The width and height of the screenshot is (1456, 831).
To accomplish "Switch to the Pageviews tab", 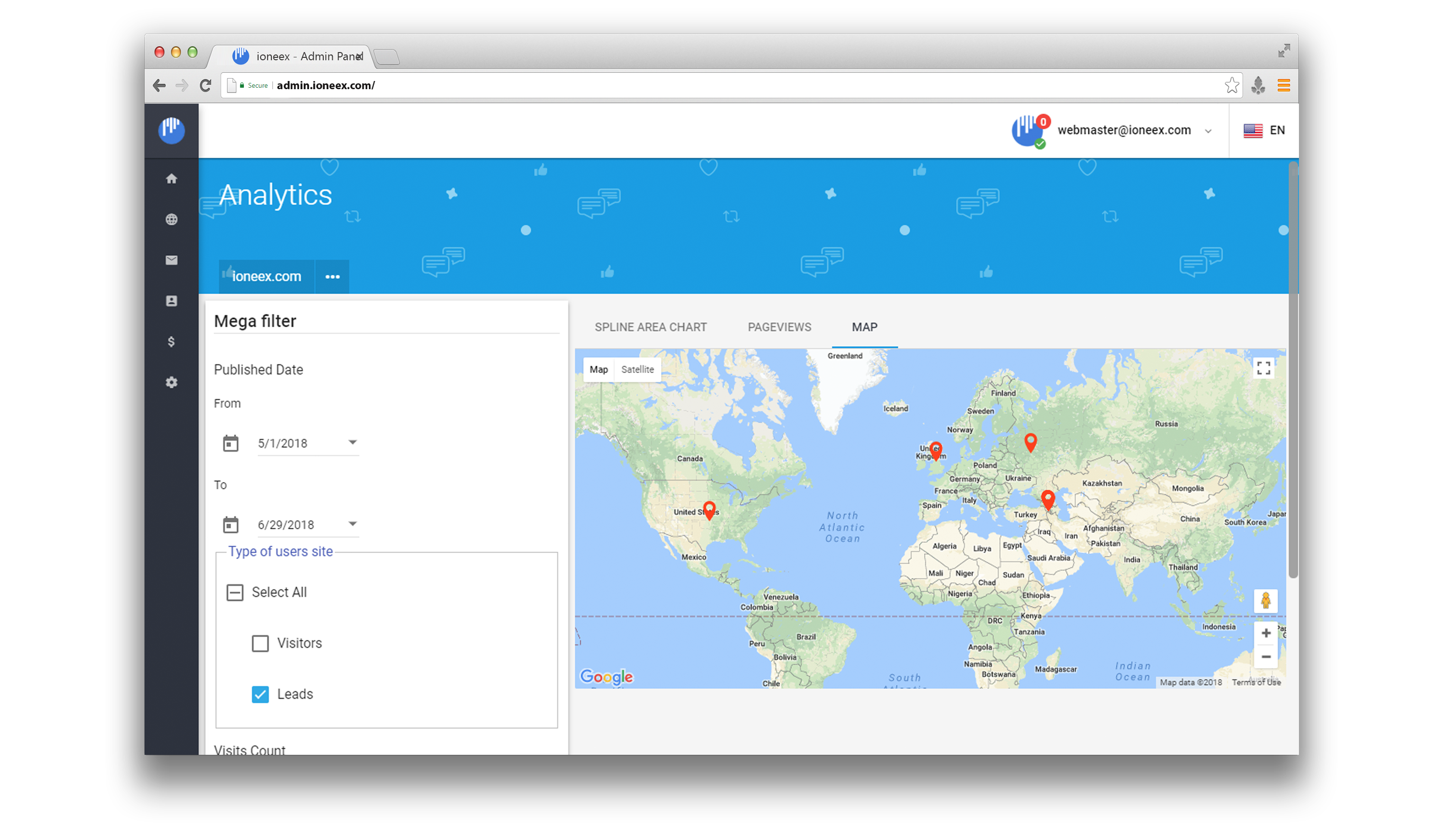I will 779,327.
